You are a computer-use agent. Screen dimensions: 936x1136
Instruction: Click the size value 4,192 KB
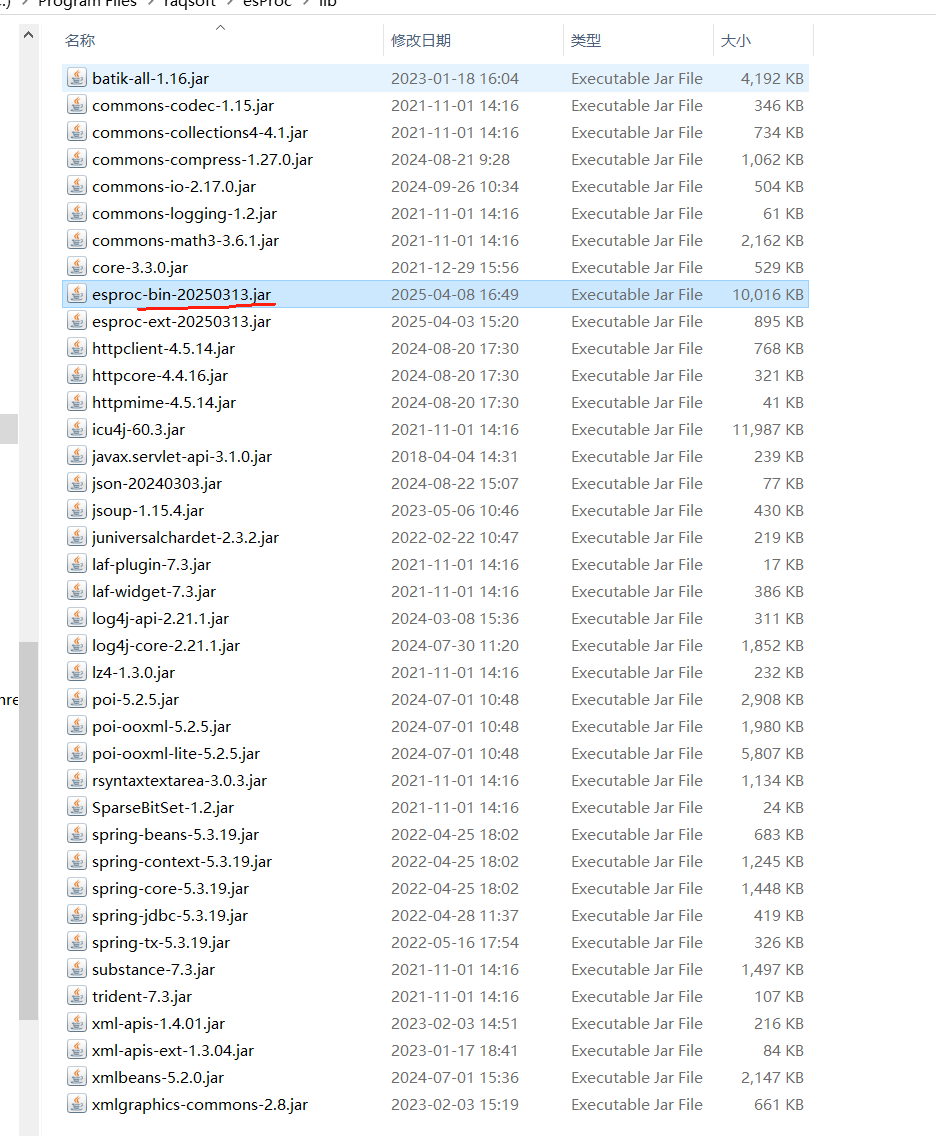click(772, 78)
